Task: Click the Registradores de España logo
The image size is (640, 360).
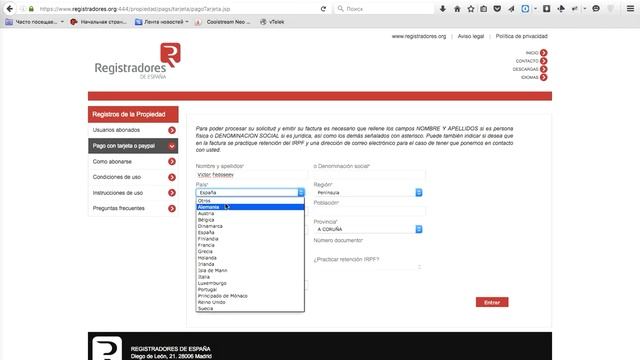Action: [x=138, y=61]
